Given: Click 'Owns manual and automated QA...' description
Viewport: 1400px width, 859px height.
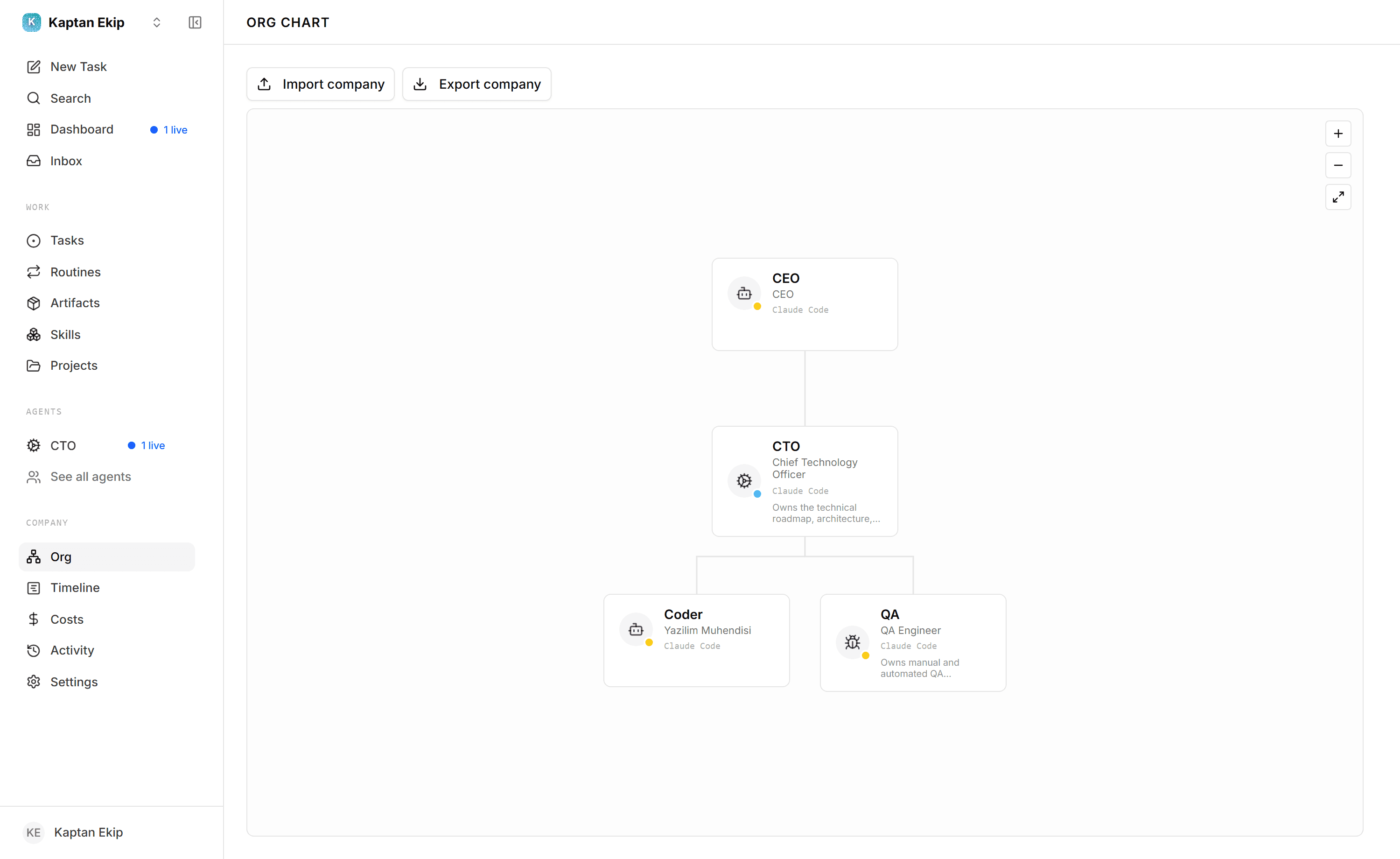Looking at the screenshot, I should point(919,668).
